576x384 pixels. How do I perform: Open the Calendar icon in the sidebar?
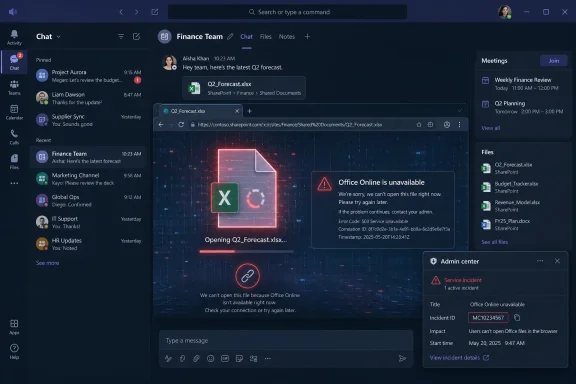14,112
